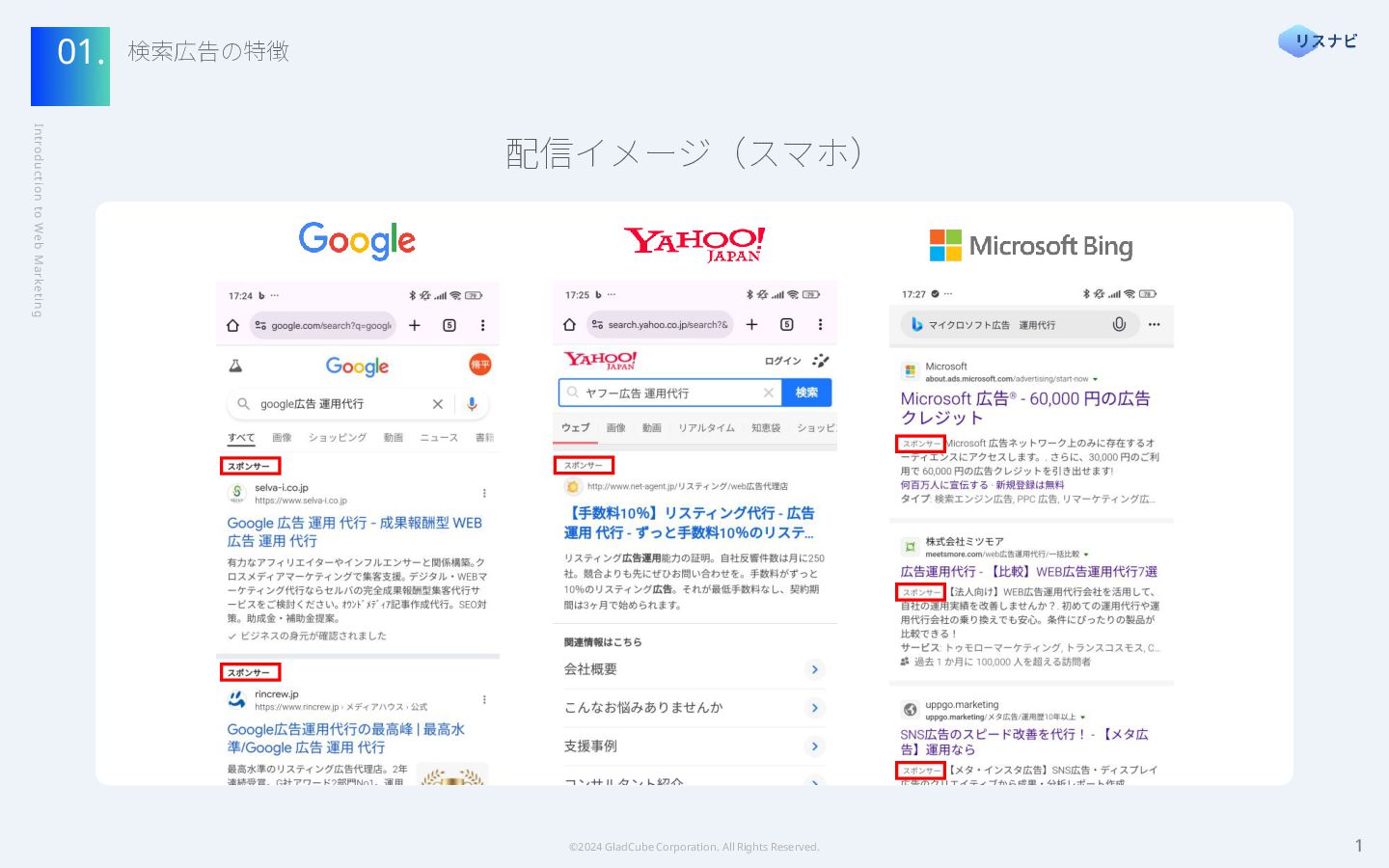Click the 何百万人に宣伝する sitelink
The width and height of the screenshot is (1389, 868).
[944, 485]
